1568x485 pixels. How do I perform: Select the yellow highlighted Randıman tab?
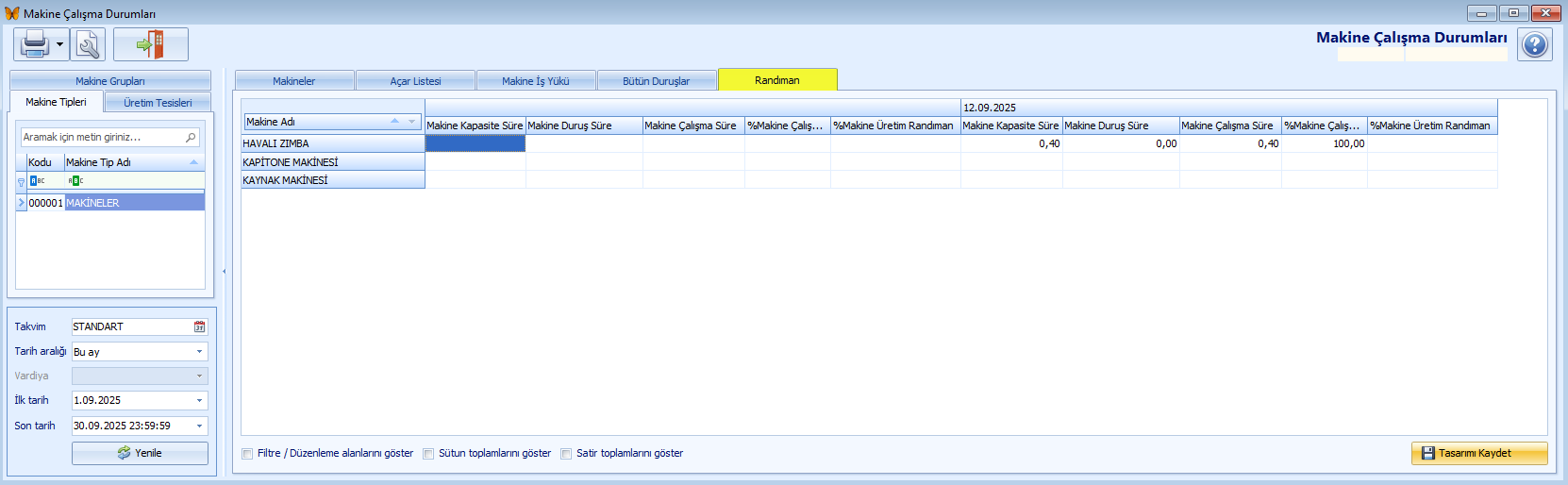tap(776, 80)
